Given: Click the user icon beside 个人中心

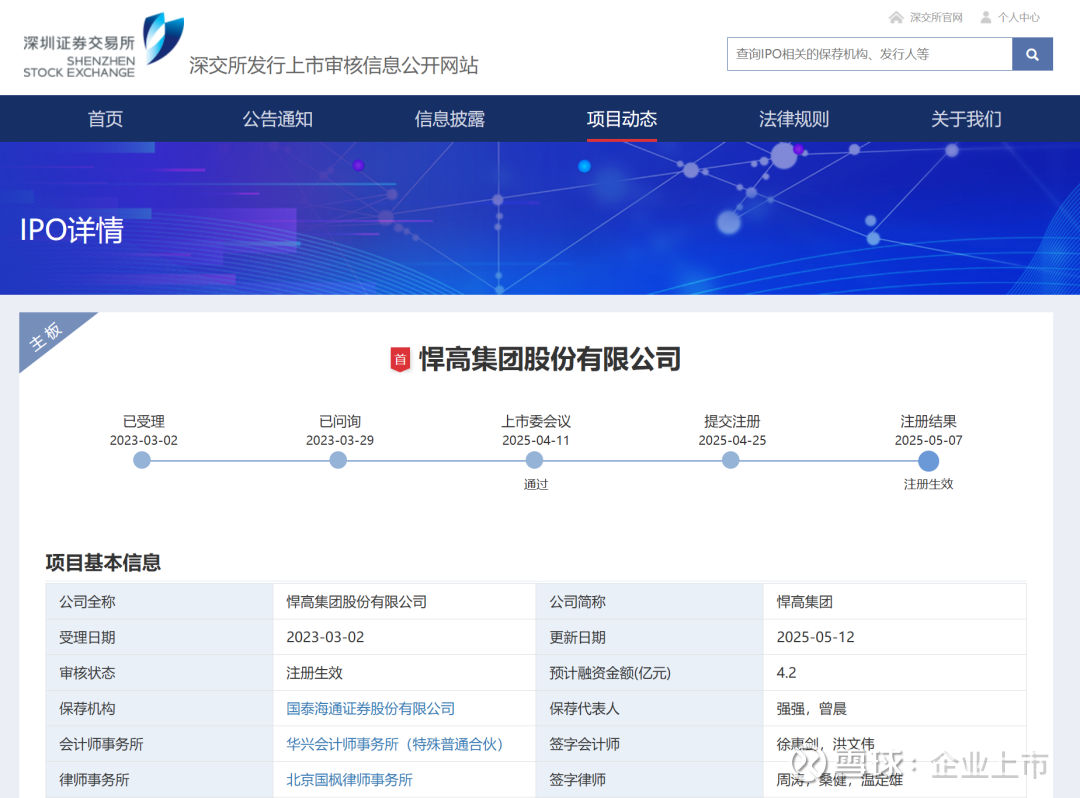Looking at the screenshot, I should 986,17.
